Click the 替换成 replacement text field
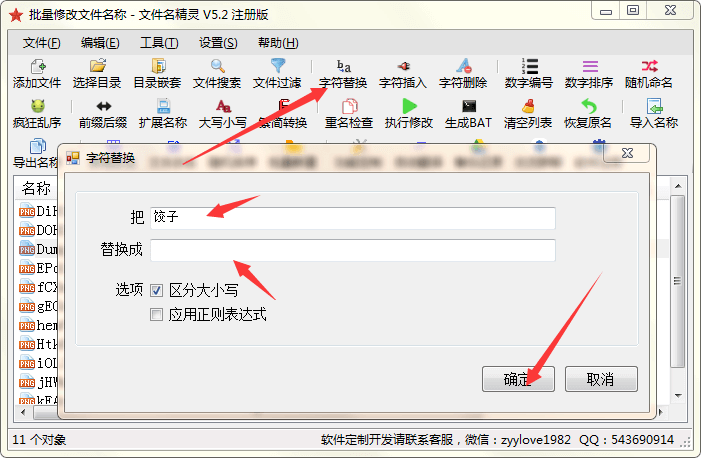This screenshot has height=458, width=701. point(353,250)
